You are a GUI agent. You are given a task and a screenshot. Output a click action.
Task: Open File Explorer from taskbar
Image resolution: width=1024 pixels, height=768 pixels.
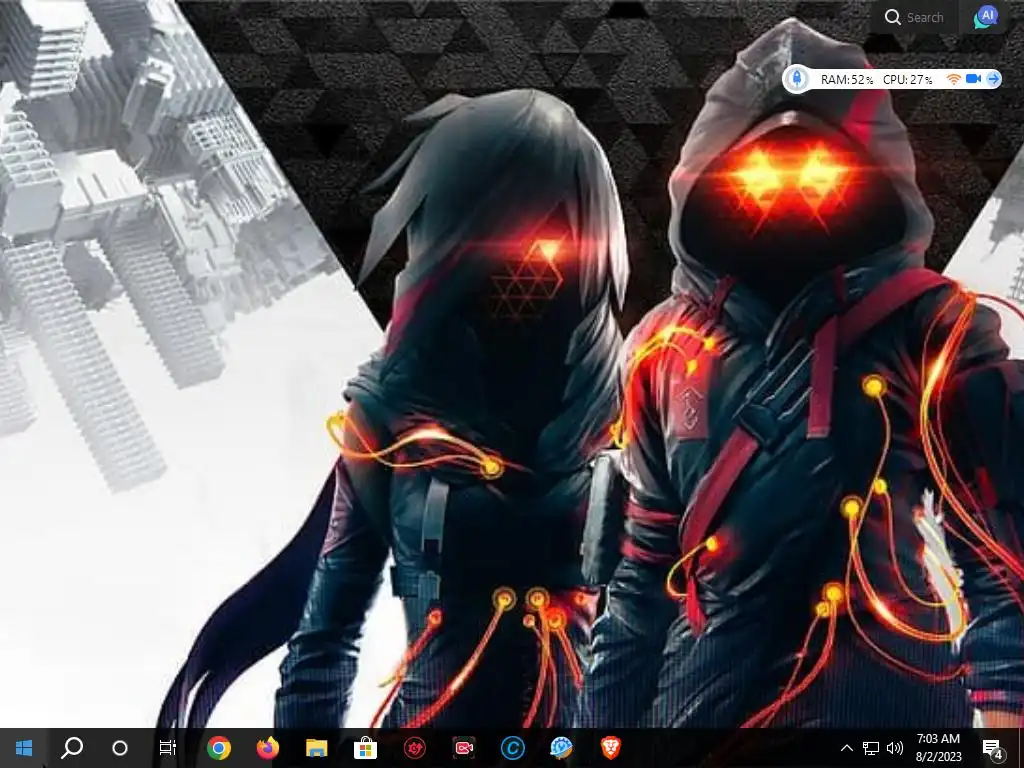click(x=317, y=748)
